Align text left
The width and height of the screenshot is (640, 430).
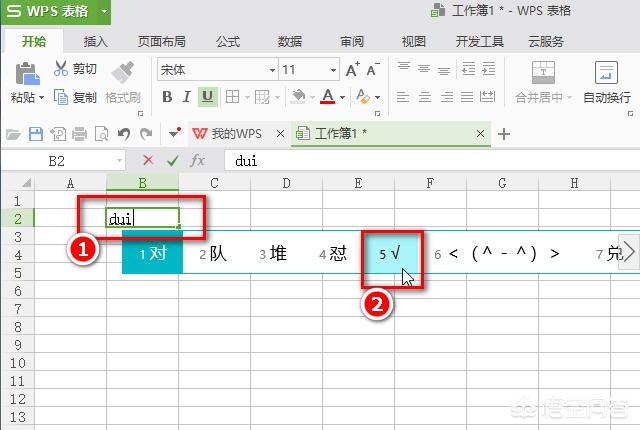point(403,97)
